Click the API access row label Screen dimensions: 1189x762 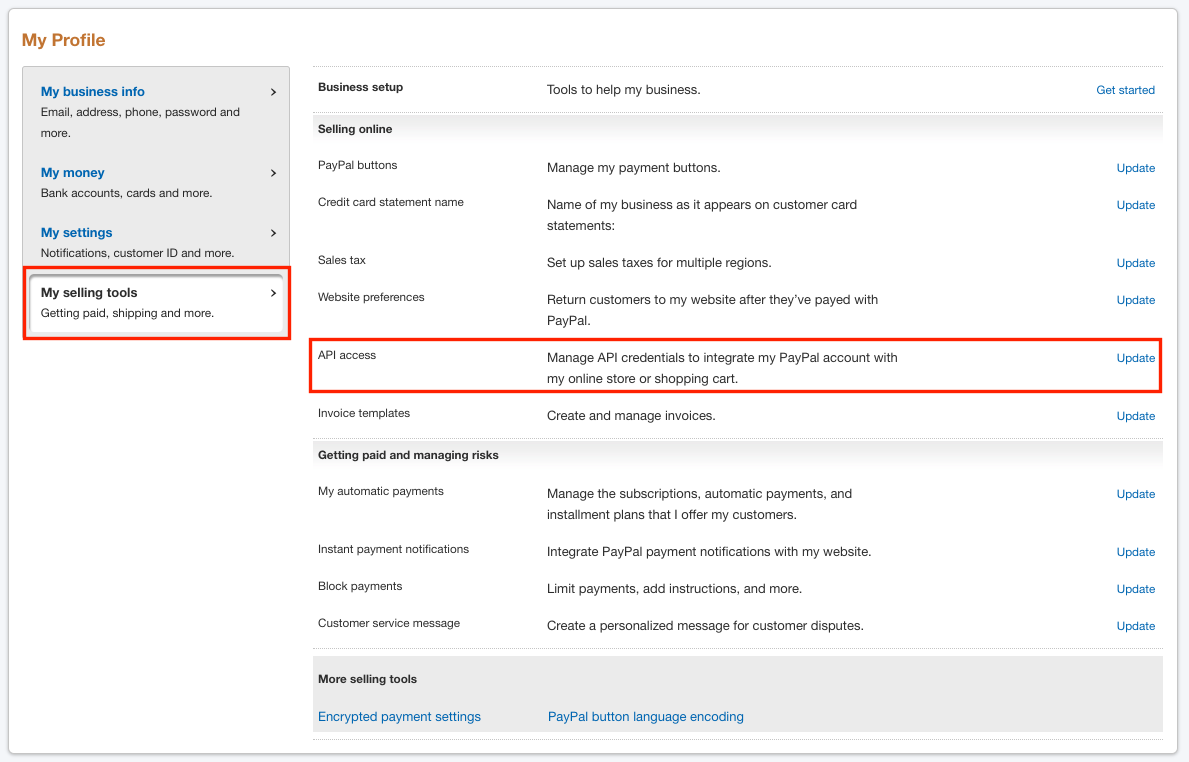[x=347, y=355]
